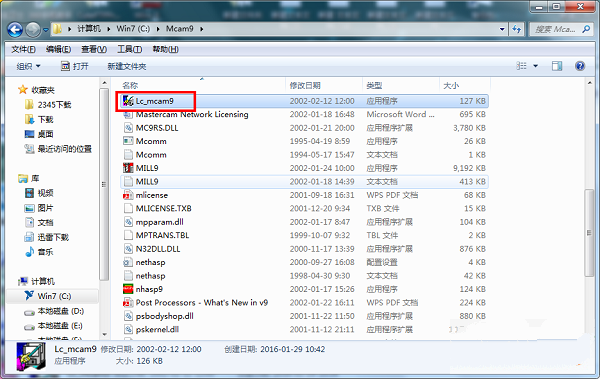600x379 pixels.
Task: Open the 查看(V) menu
Action: click(x=94, y=49)
